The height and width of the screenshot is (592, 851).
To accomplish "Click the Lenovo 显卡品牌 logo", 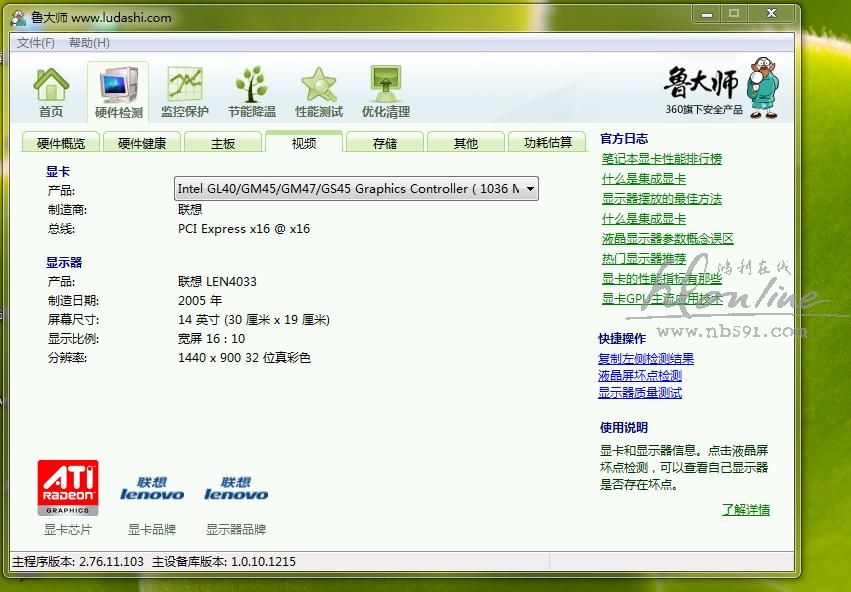I will 152,488.
